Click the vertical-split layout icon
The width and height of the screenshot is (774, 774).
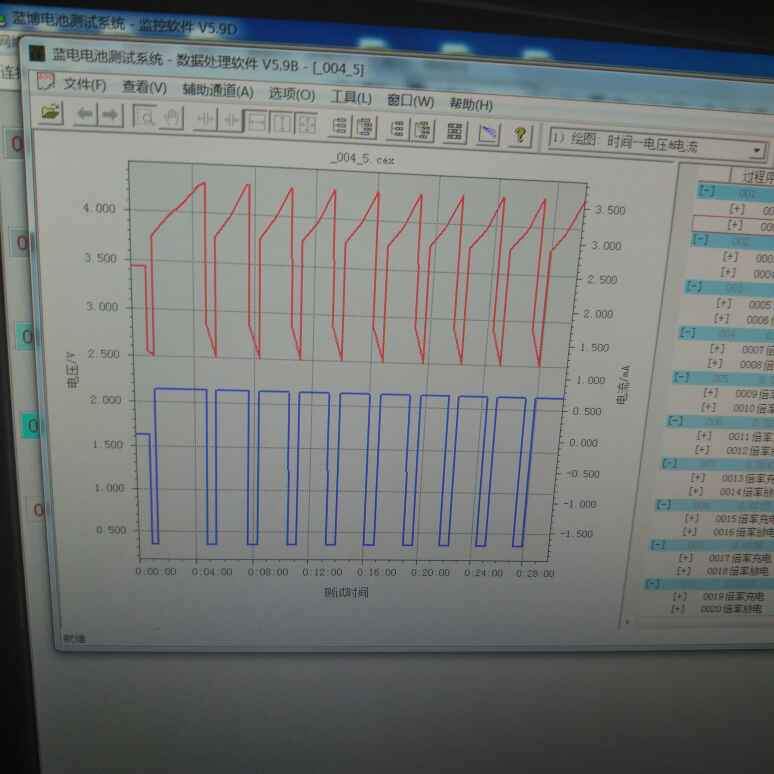[x=282, y=123]
